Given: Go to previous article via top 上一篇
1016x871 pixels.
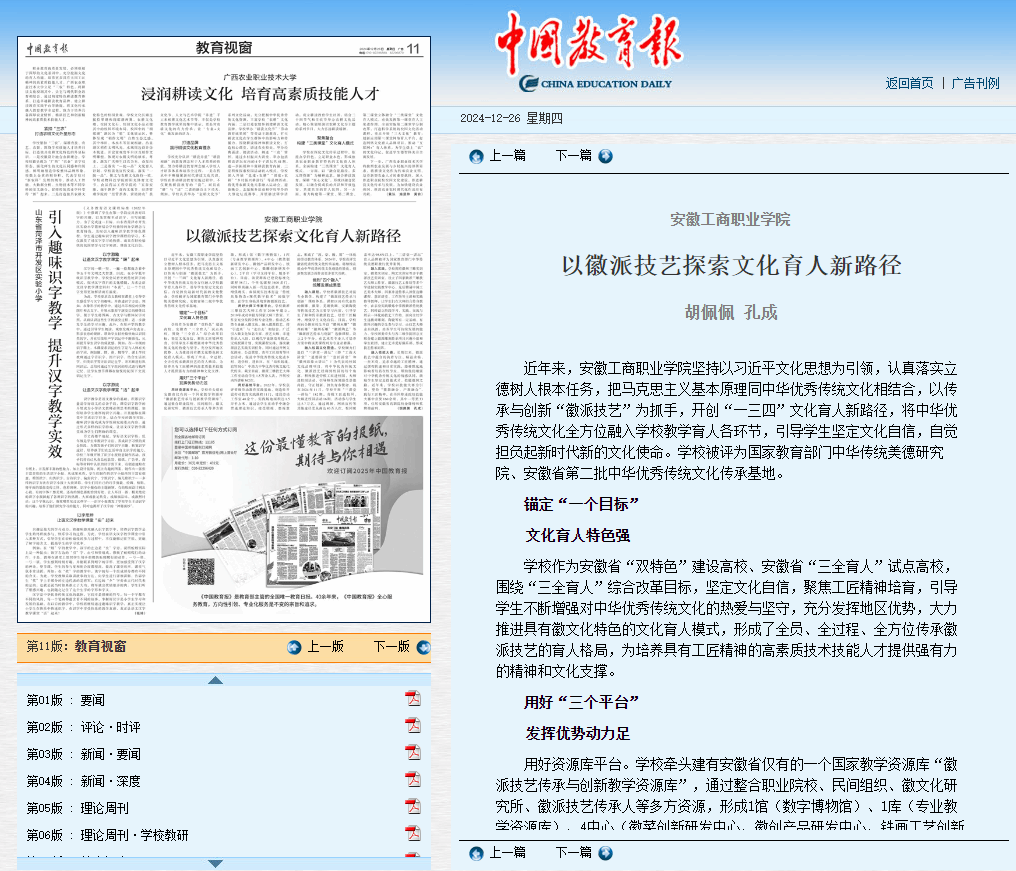Looking at the screenshot, I should pos(507,156).
